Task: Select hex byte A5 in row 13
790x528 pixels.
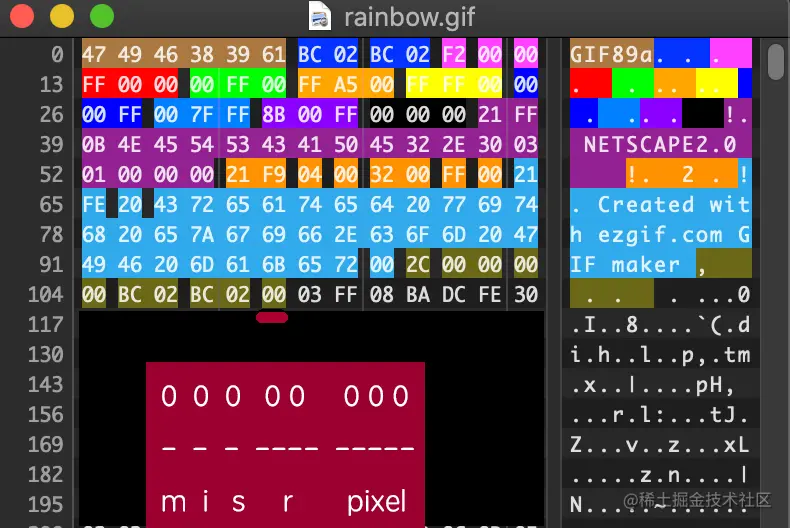Action: pyautogui.click(x=346, y=84)
